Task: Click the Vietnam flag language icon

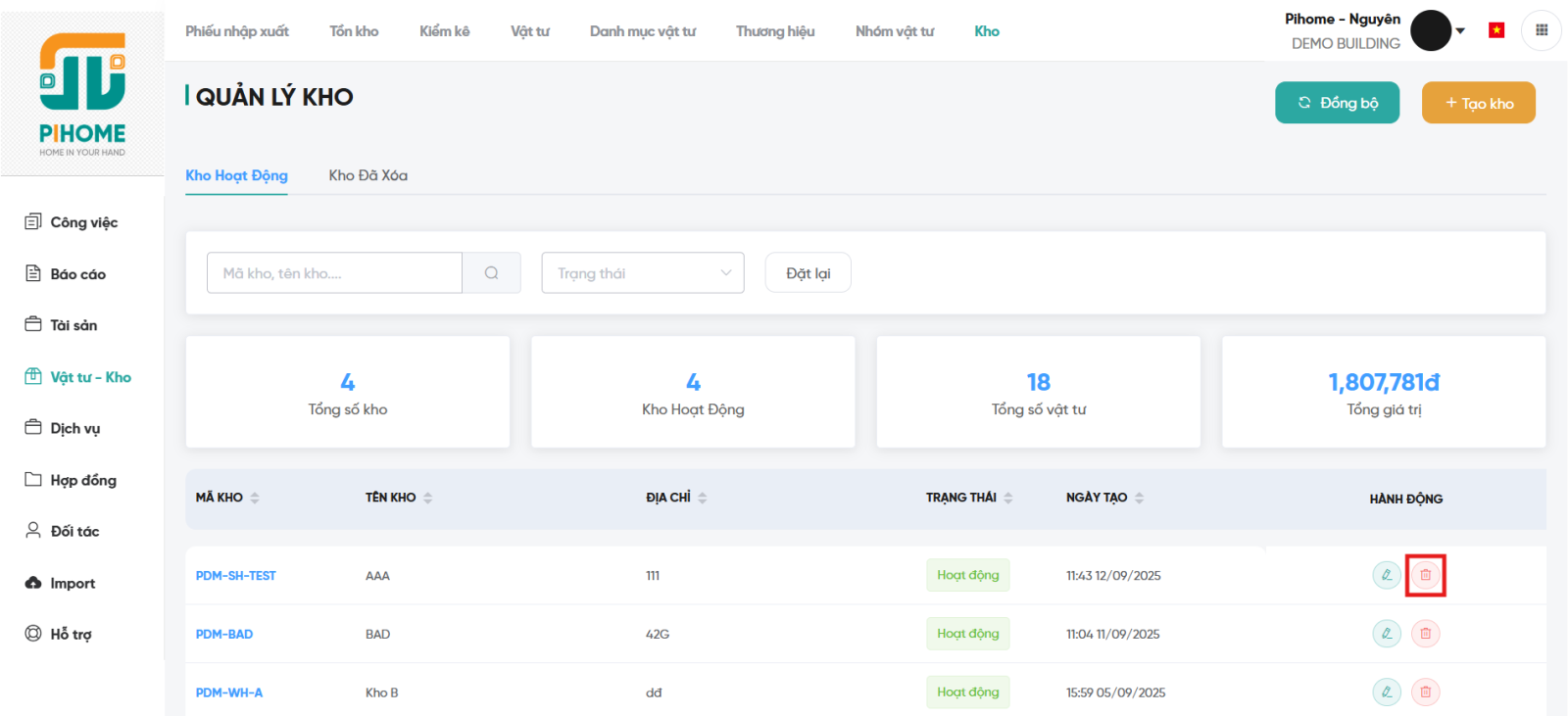Action: [1495, 30]
